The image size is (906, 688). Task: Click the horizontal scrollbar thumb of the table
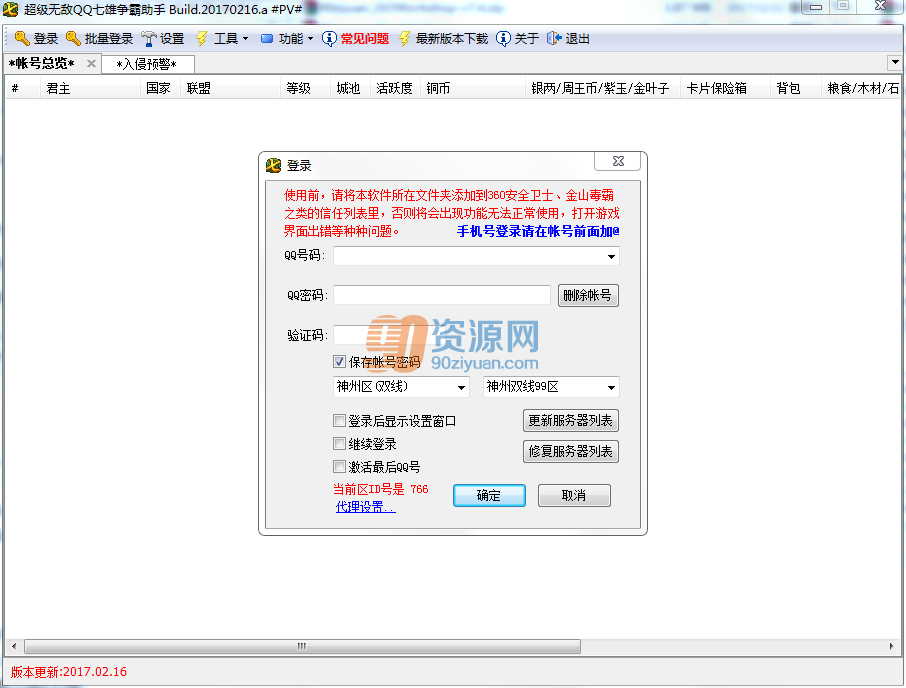pos(302,646)
